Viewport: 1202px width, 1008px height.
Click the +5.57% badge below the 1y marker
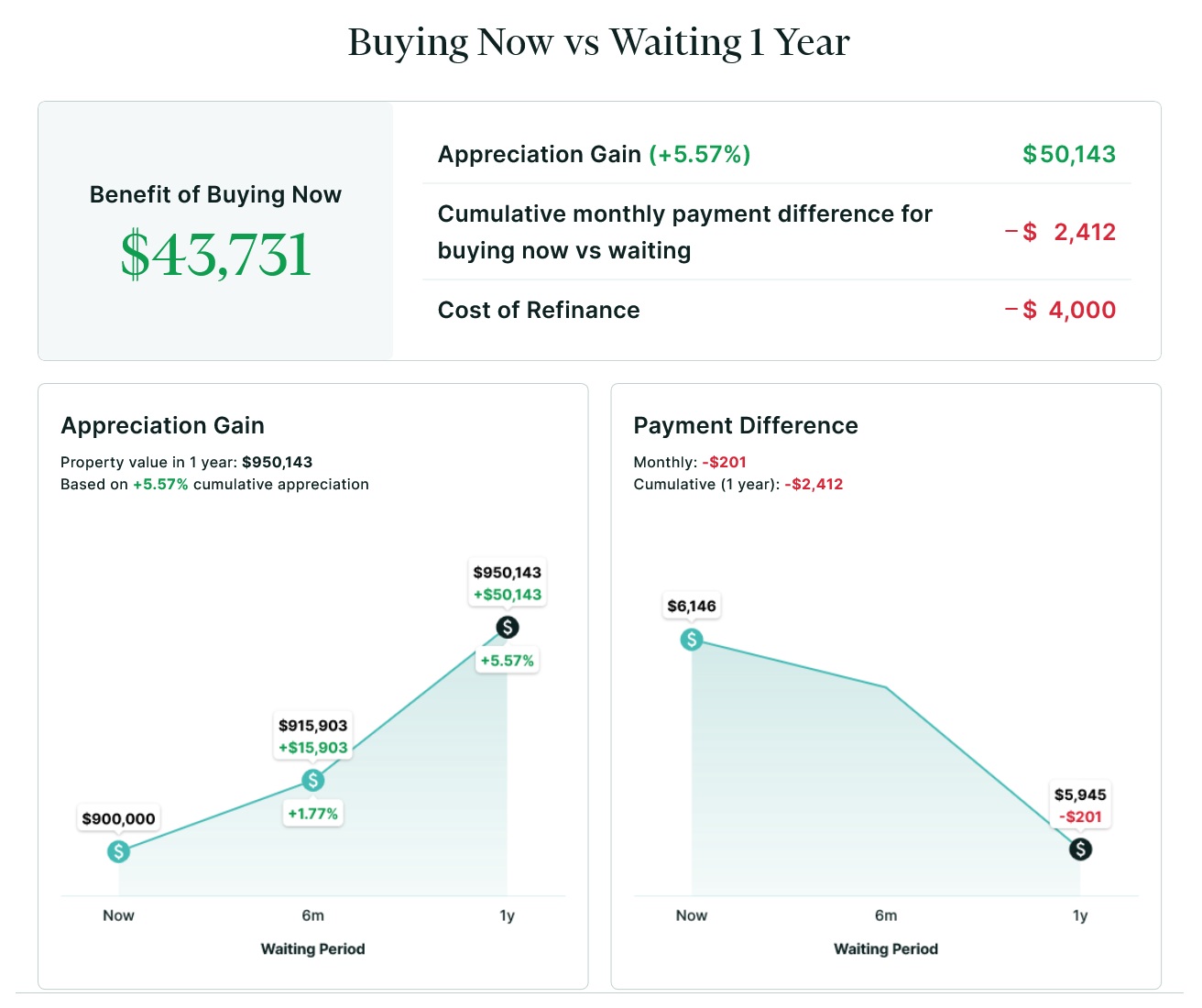click(x=508, y=660)
